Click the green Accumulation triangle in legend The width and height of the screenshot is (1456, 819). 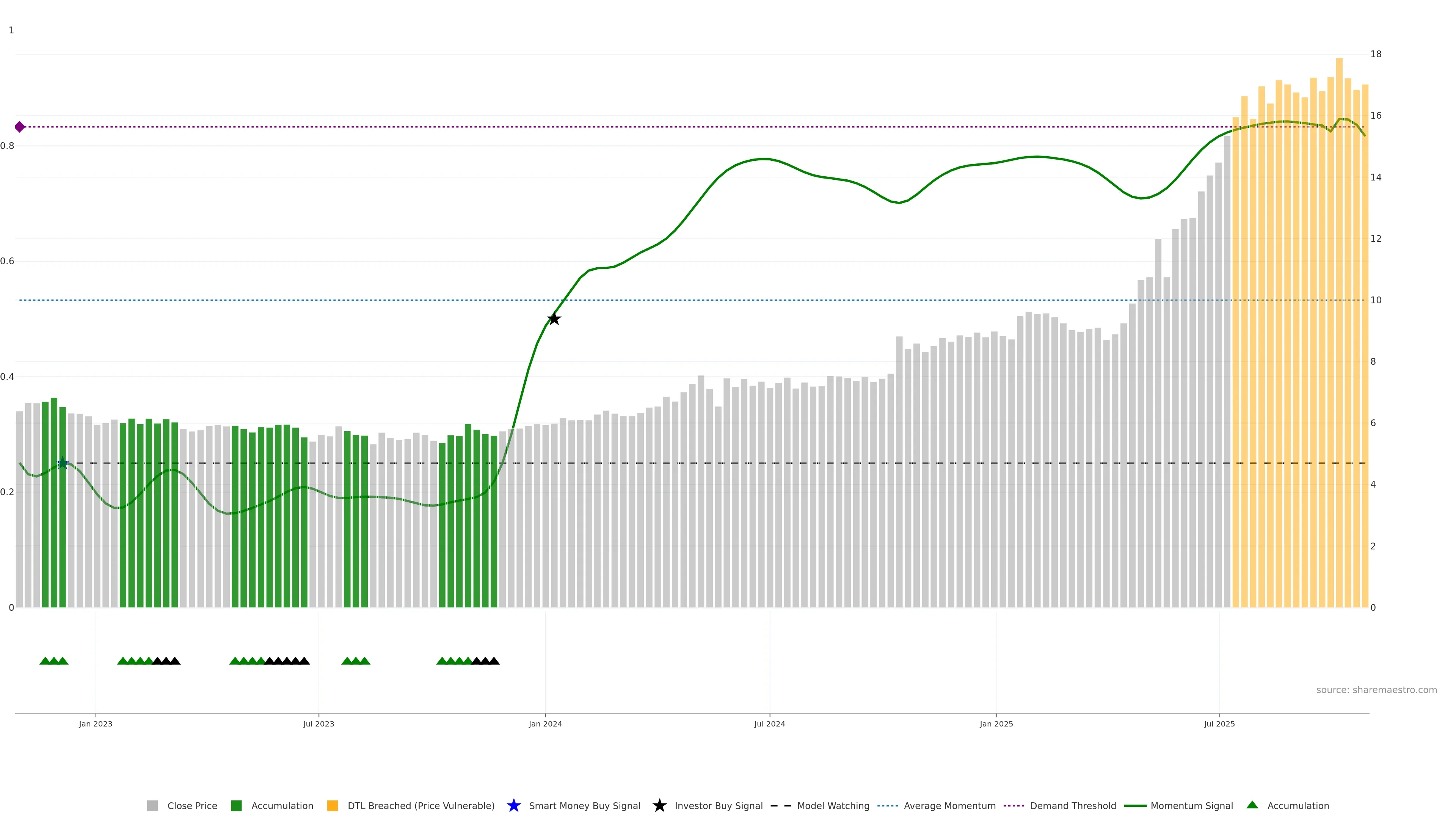click(x=1252, y=805)
